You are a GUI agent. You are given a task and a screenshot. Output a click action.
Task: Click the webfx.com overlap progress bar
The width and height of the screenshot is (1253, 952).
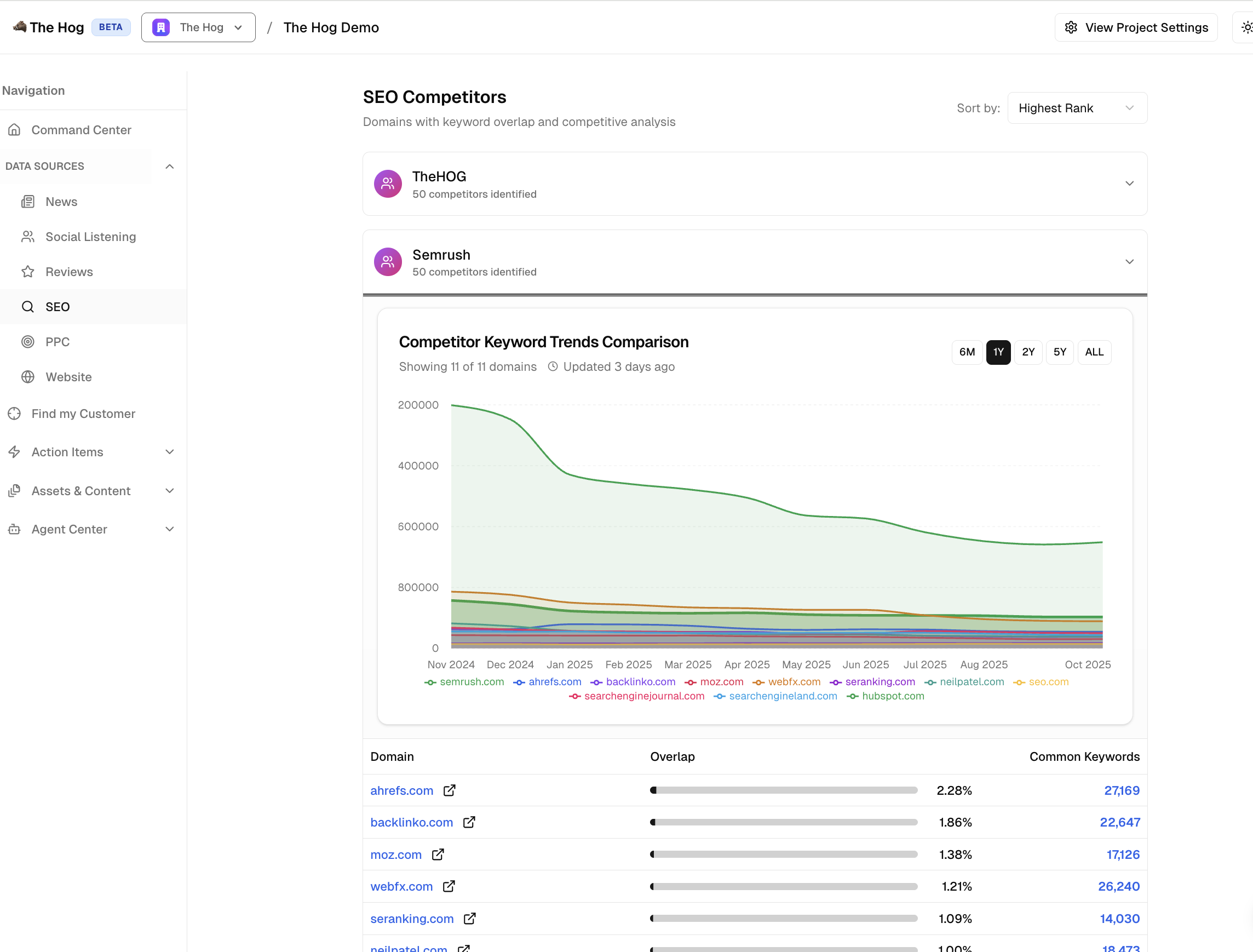tap(784, 886)
